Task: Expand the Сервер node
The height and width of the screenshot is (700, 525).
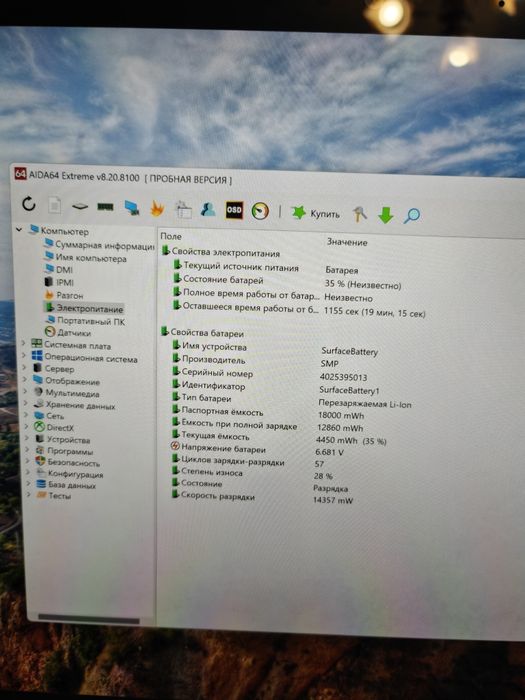Action: coord(24,367)
